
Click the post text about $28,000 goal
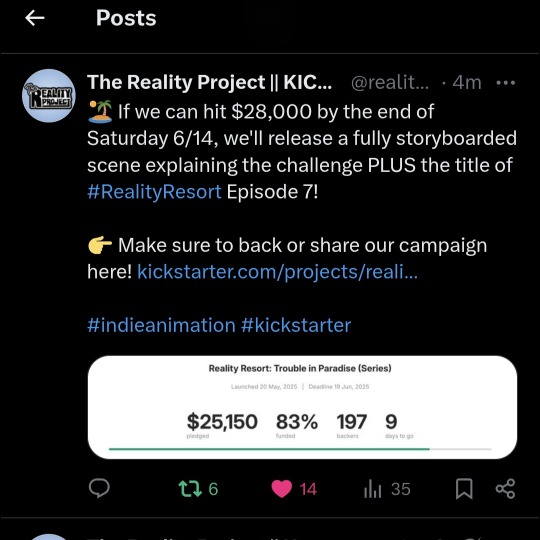coord(302,152)
